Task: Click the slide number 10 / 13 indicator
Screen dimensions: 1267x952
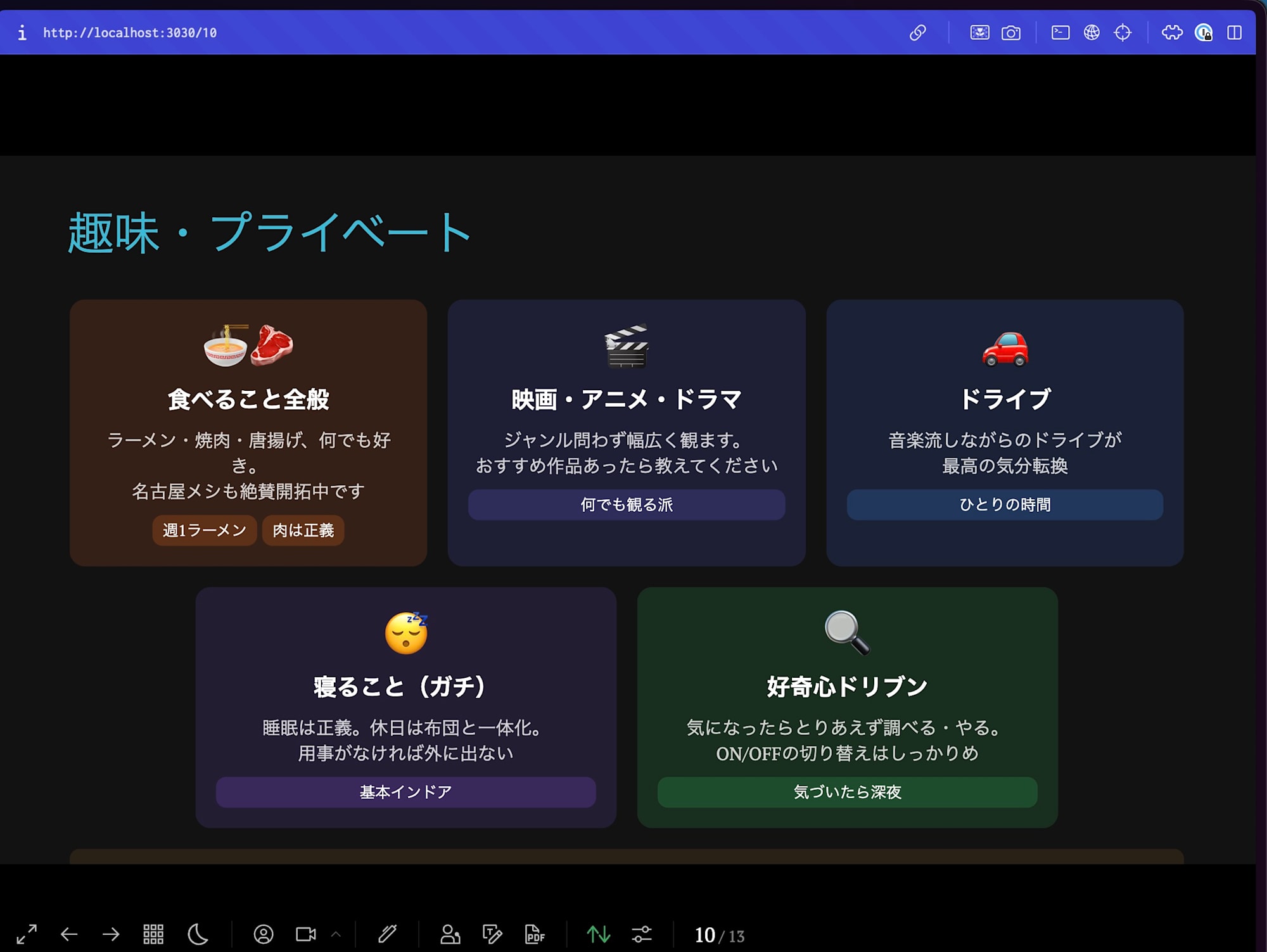Action: [x=719, y=936]
